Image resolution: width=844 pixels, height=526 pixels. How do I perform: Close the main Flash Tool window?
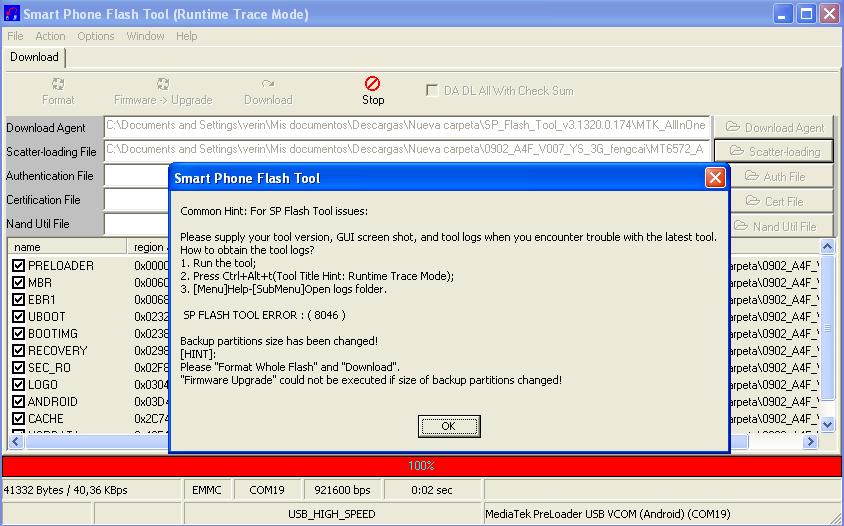pyautogui.click(x=829, y=14)
